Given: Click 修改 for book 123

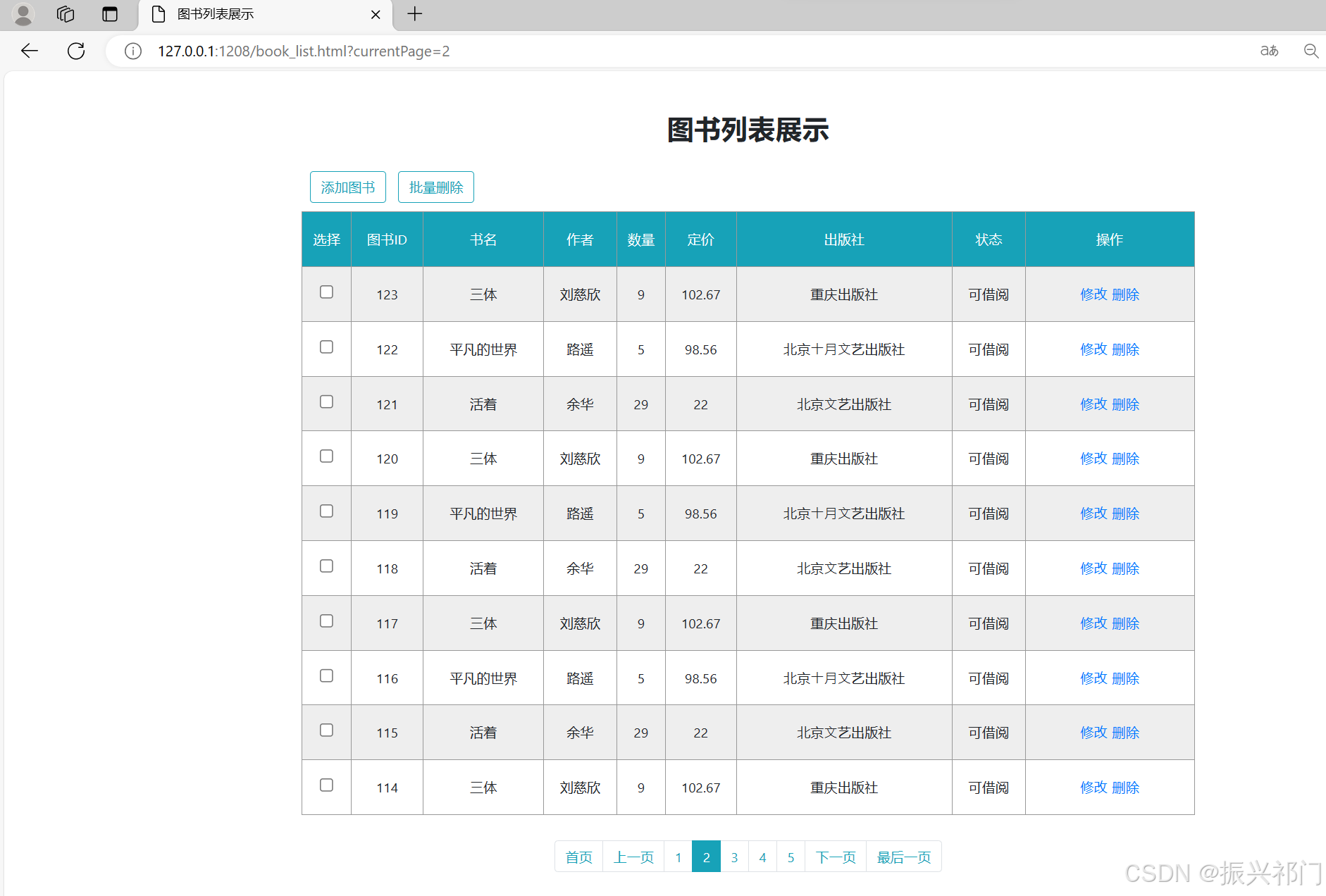Looking at the screenshot, I should [x=1094, y=294].
